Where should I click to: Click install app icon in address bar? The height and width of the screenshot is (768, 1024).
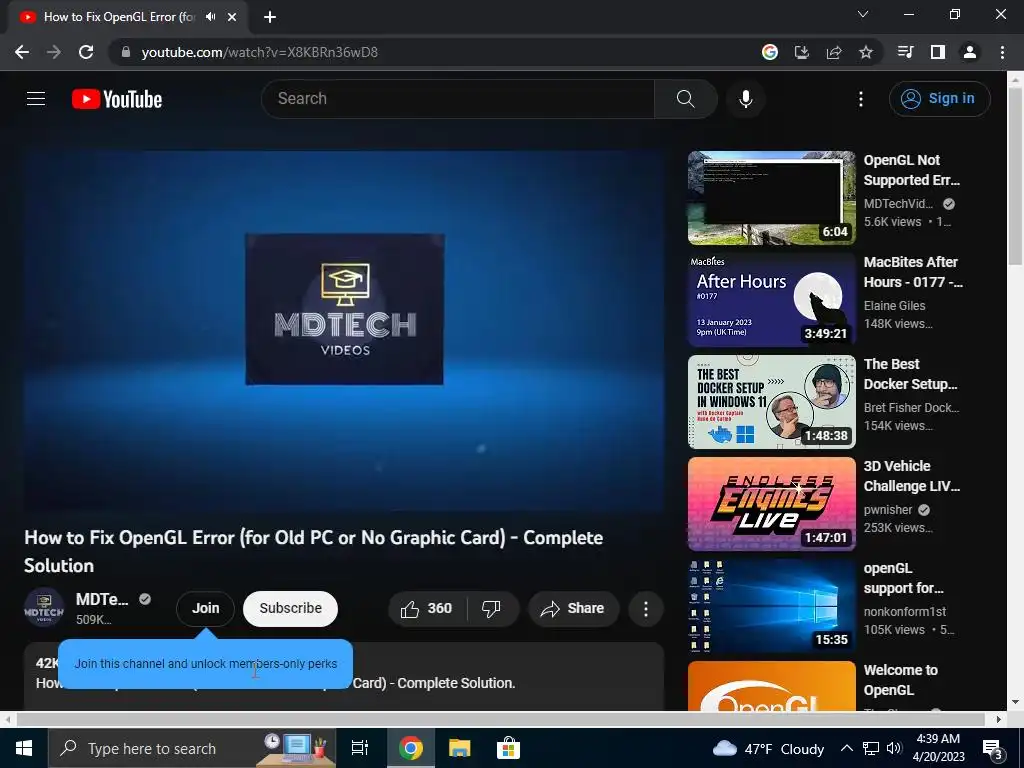[x=802, y=52]
